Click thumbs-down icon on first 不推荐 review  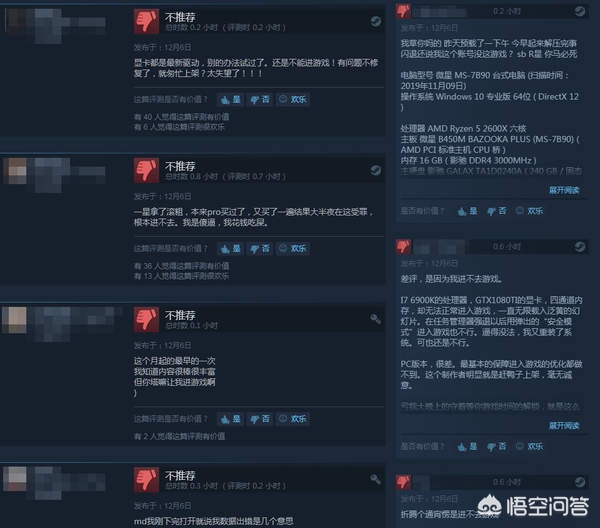tap(146, 21)
